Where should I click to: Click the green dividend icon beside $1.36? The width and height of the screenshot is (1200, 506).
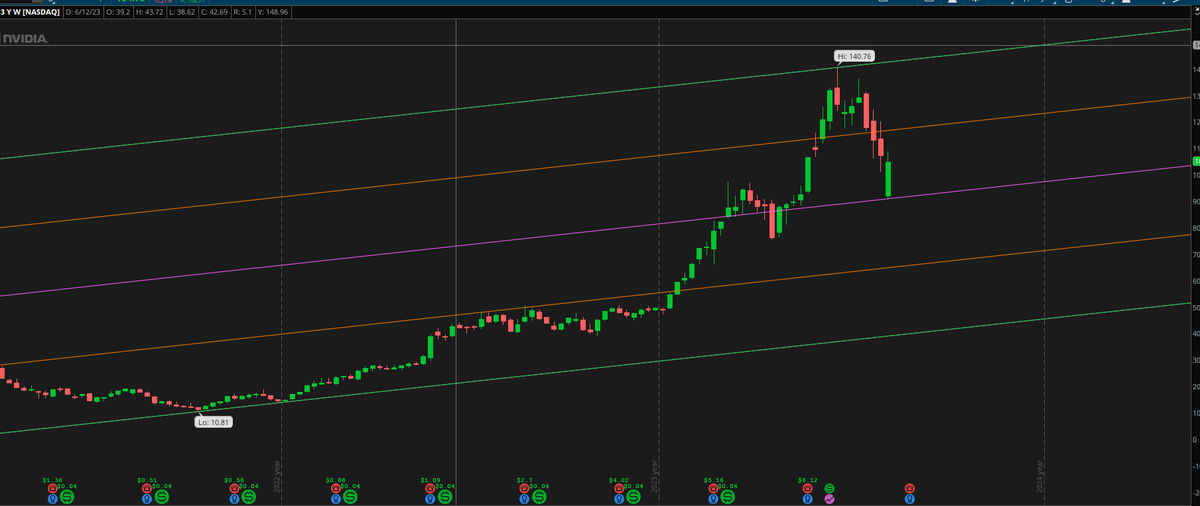[67, 496]
